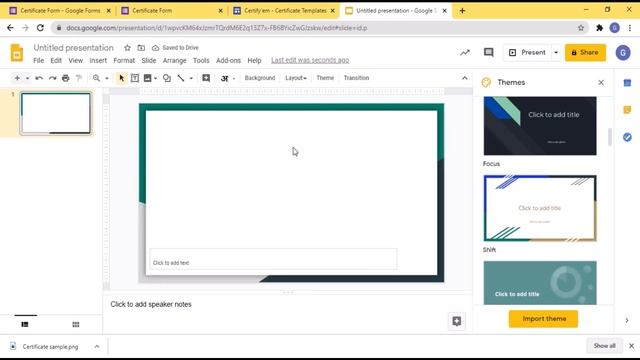Select the Text box tool
Screen dimensions: 640x360
coord(135,78)
